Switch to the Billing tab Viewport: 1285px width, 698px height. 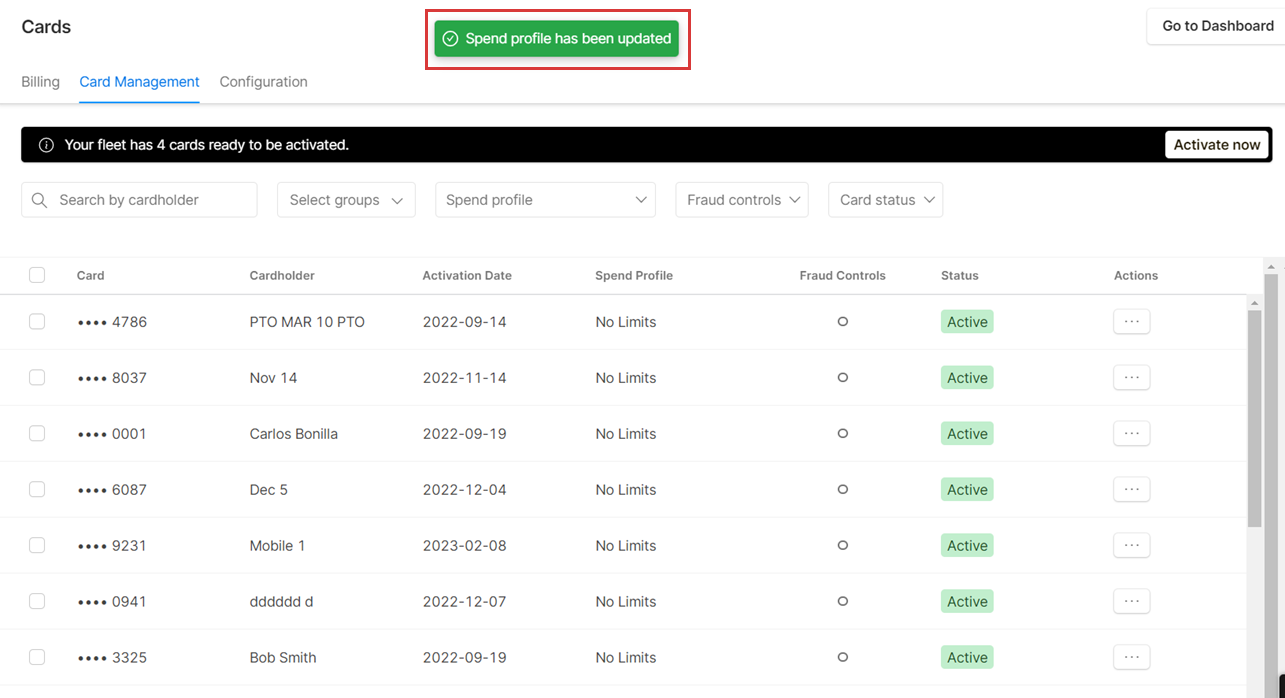pos(41,82)
